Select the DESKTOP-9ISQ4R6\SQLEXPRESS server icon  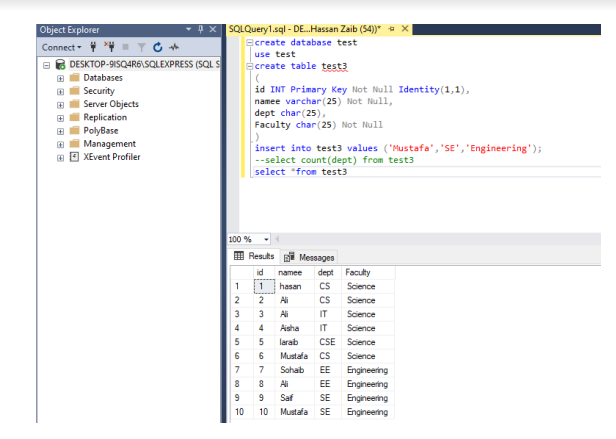60,64
